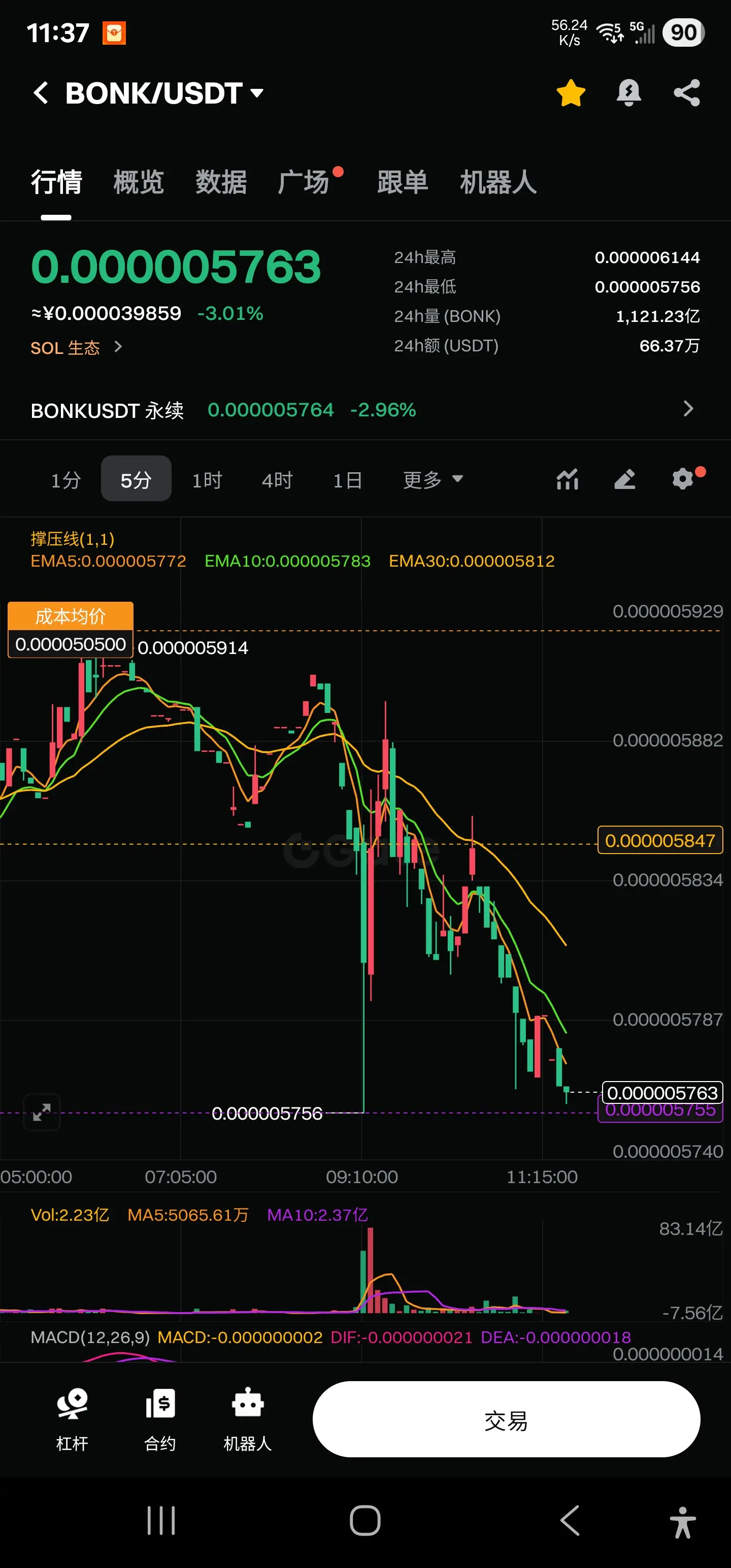Tap the MA5:5065.61万 volume average
Screen dimensions: 731x1568
188,1215
